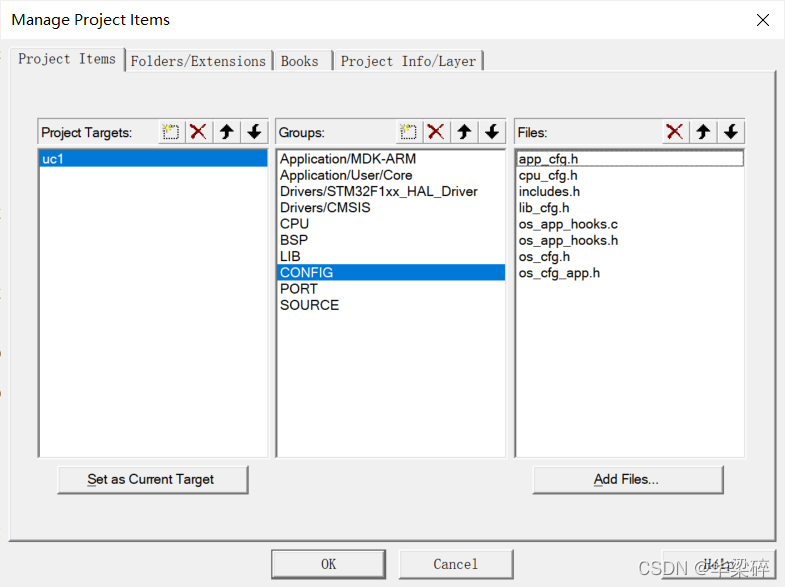
Task: Open the Folders/Extensions tab
Action: pyautogui.click(x=198, y=61)
